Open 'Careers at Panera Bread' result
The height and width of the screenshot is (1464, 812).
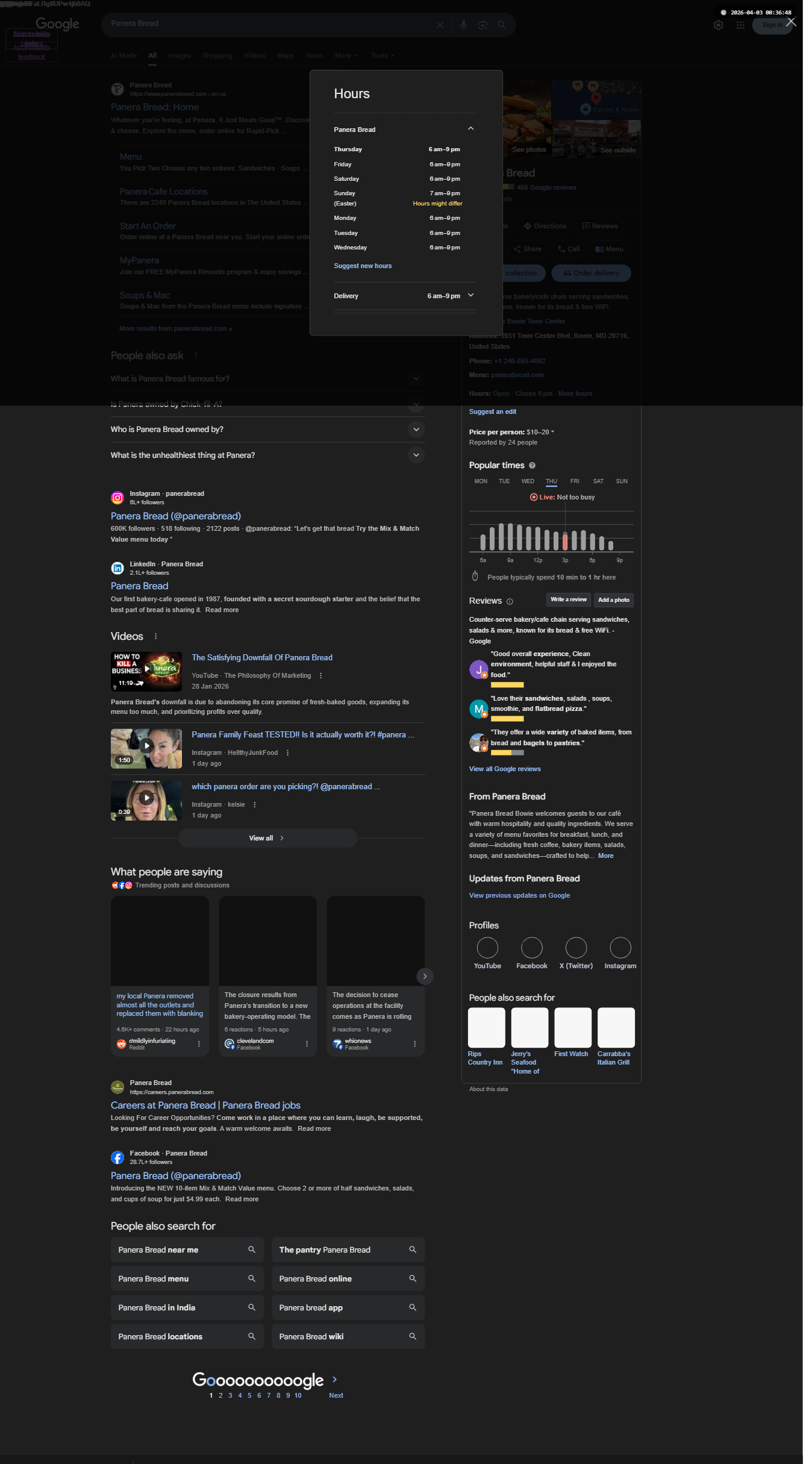(x=205, y=1106)
